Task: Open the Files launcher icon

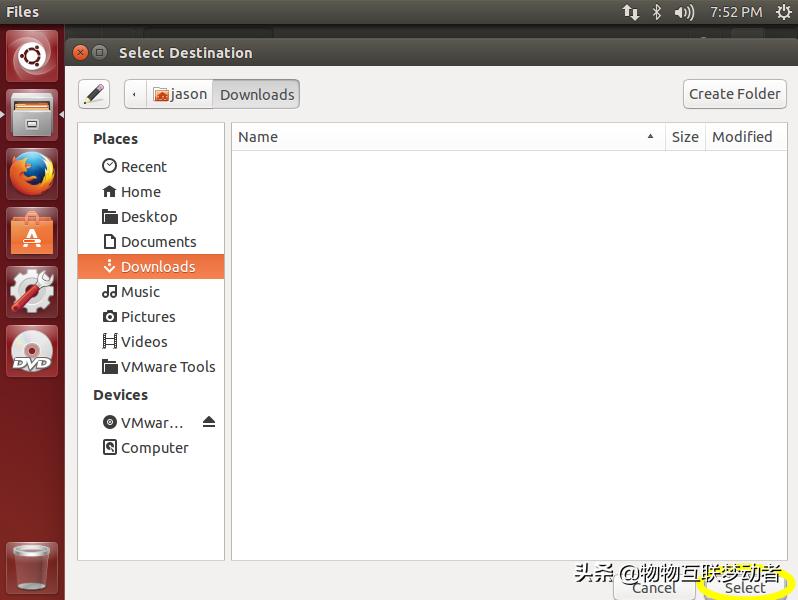Action: pos(32,115)
